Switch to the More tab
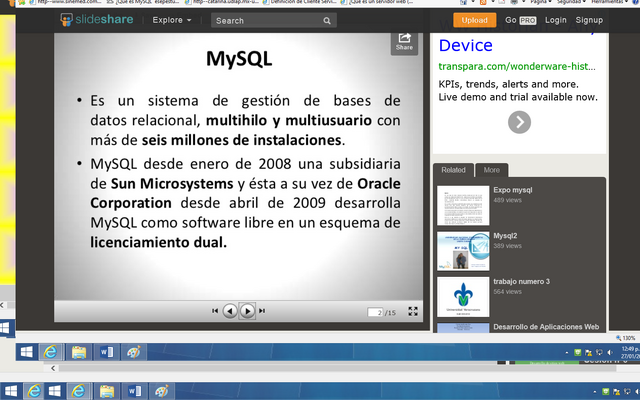This screenshot has width=640, height=400. [491, 170]
